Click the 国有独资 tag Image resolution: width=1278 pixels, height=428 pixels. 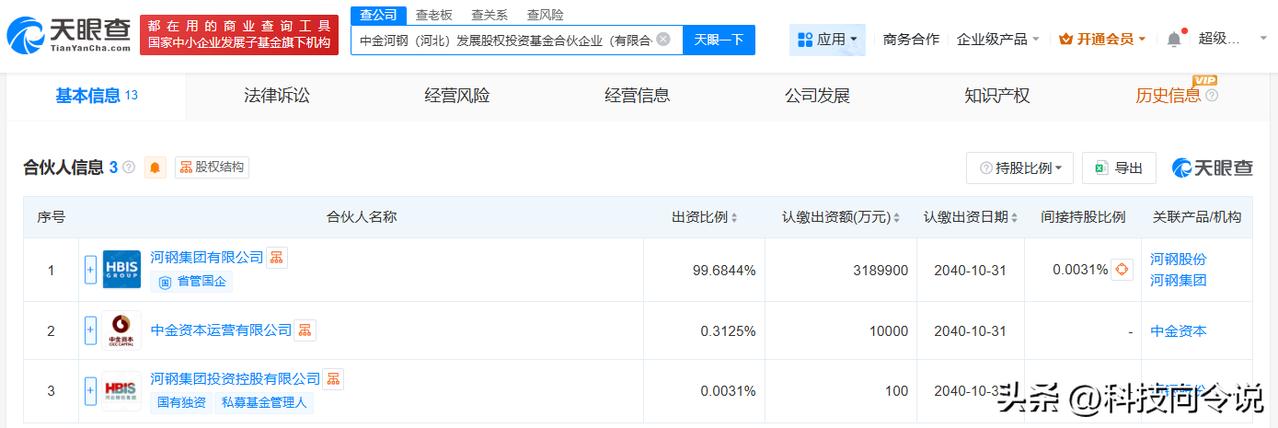(181, 403)
